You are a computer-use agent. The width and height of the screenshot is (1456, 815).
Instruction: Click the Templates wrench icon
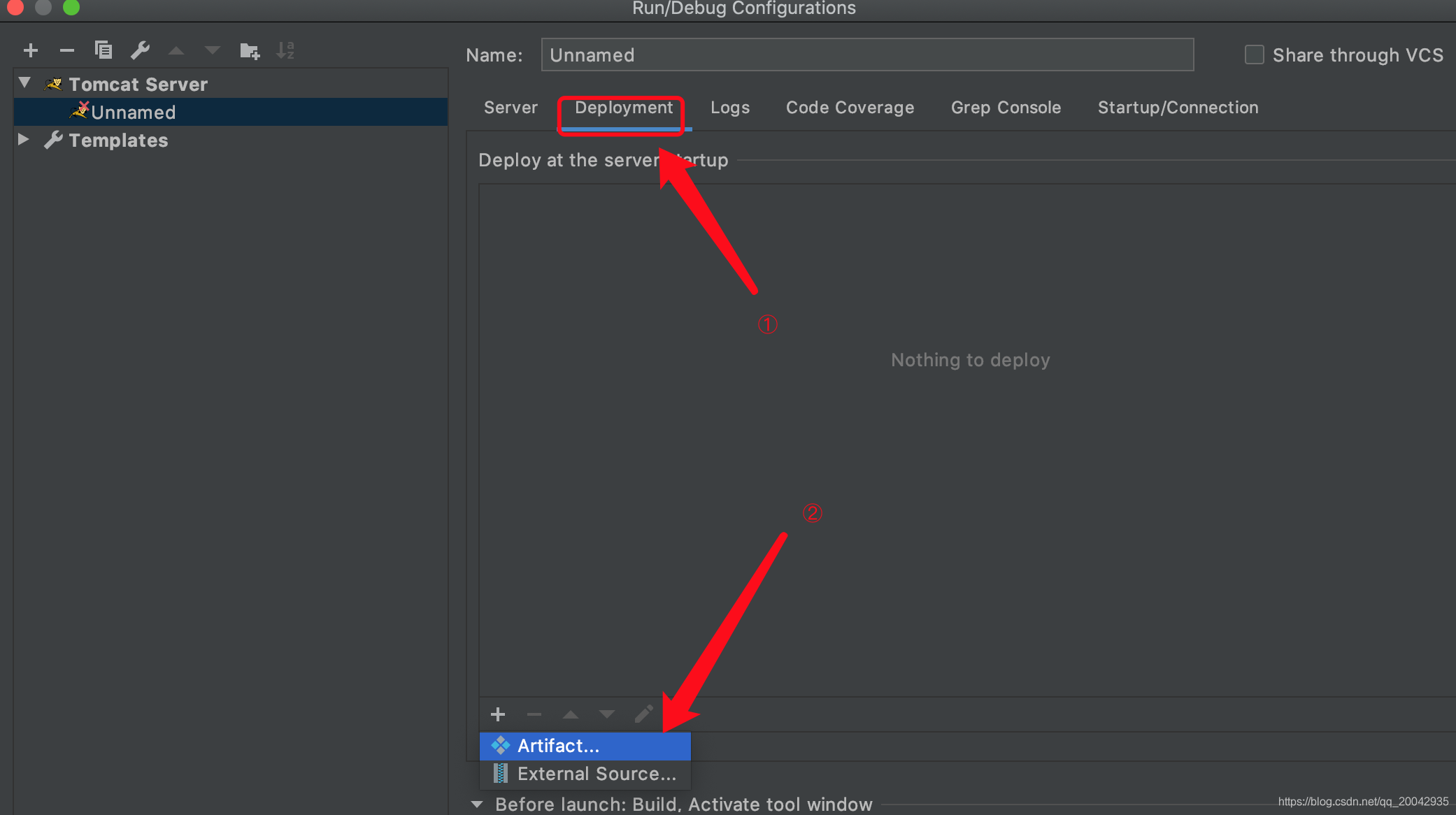[x=53, y=140]
